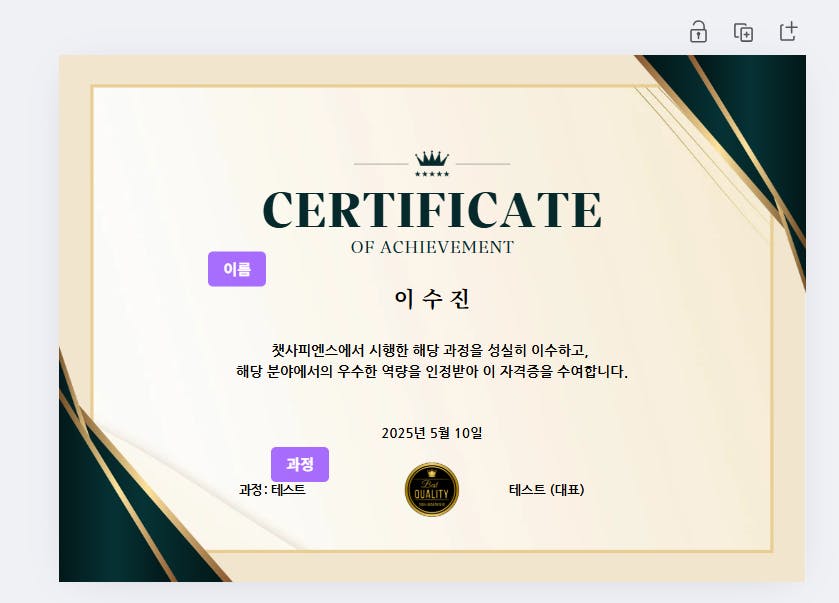This screenshot has height=603, width=839.
Task: Select the name text 이 수 진
Action: click(432, 299)
